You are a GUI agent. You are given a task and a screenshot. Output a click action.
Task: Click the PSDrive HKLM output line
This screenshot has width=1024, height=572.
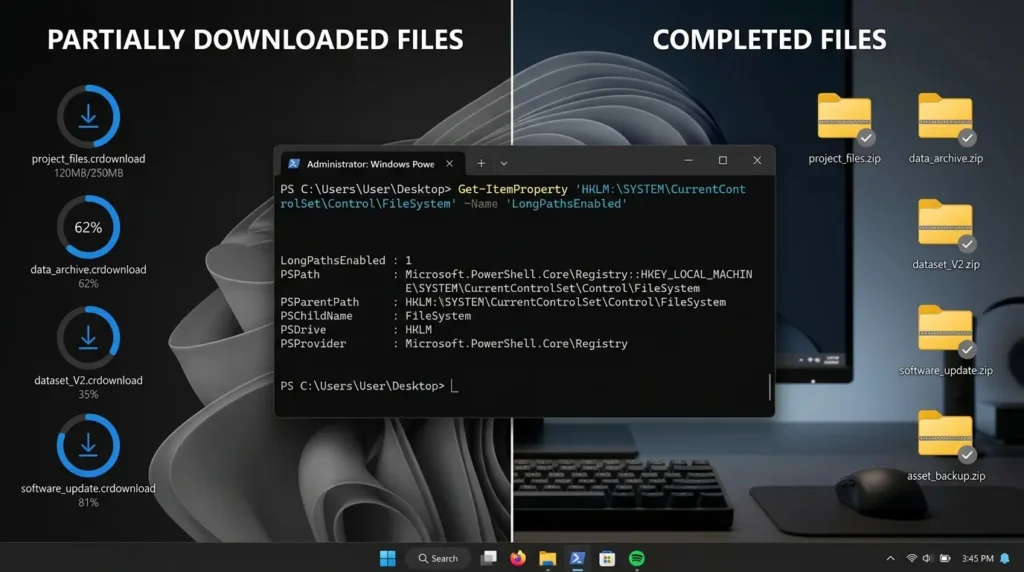pyautogui.click(x=356, y=330)
